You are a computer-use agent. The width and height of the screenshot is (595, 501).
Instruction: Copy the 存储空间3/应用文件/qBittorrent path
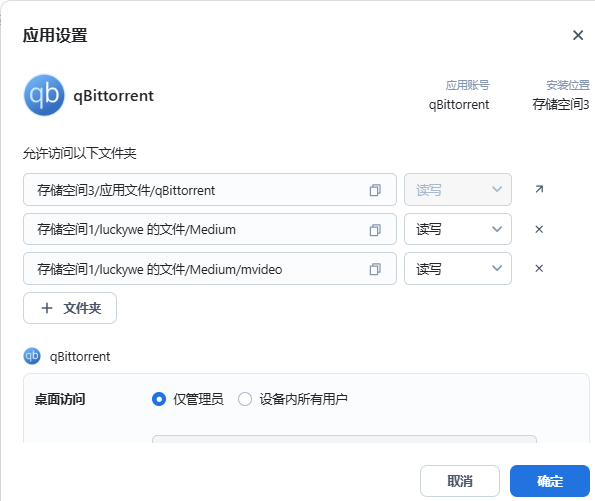(x=375, y=190)
